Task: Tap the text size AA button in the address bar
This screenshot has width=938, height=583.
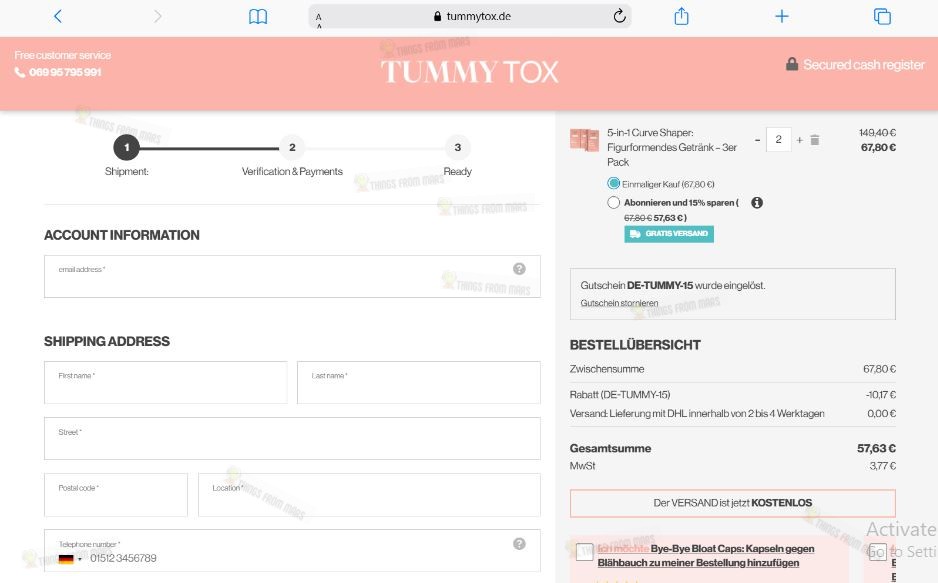Action: tap(319, 21)
